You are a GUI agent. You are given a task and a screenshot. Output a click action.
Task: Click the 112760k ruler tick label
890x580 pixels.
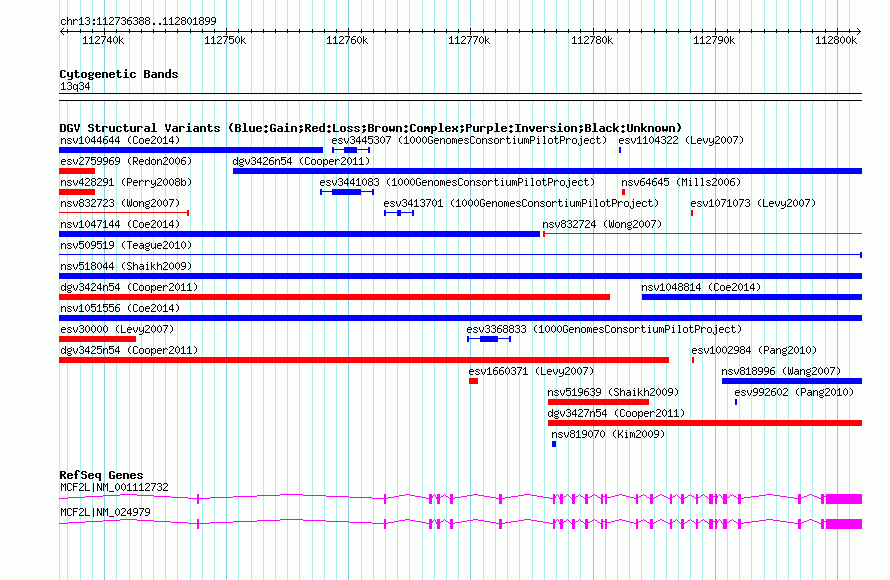pyautogui.click(x=347, y=40)
